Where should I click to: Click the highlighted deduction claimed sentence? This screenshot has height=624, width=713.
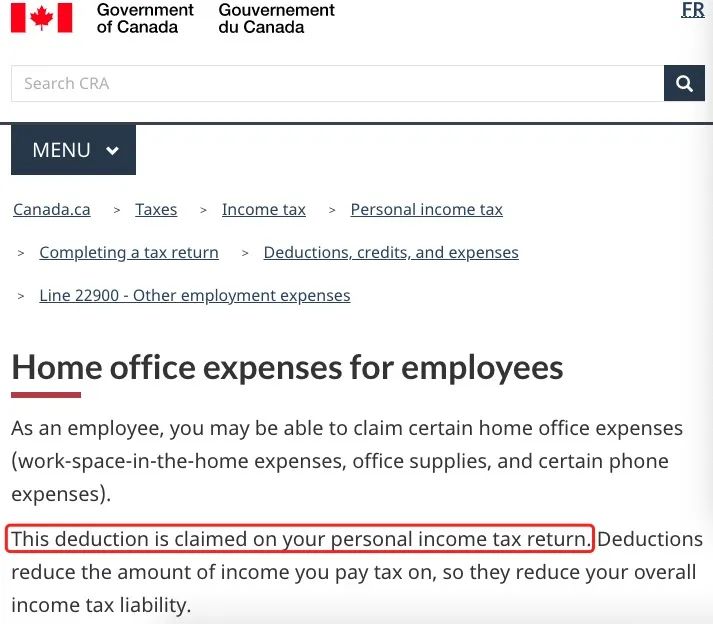click(x=300, y=539)
